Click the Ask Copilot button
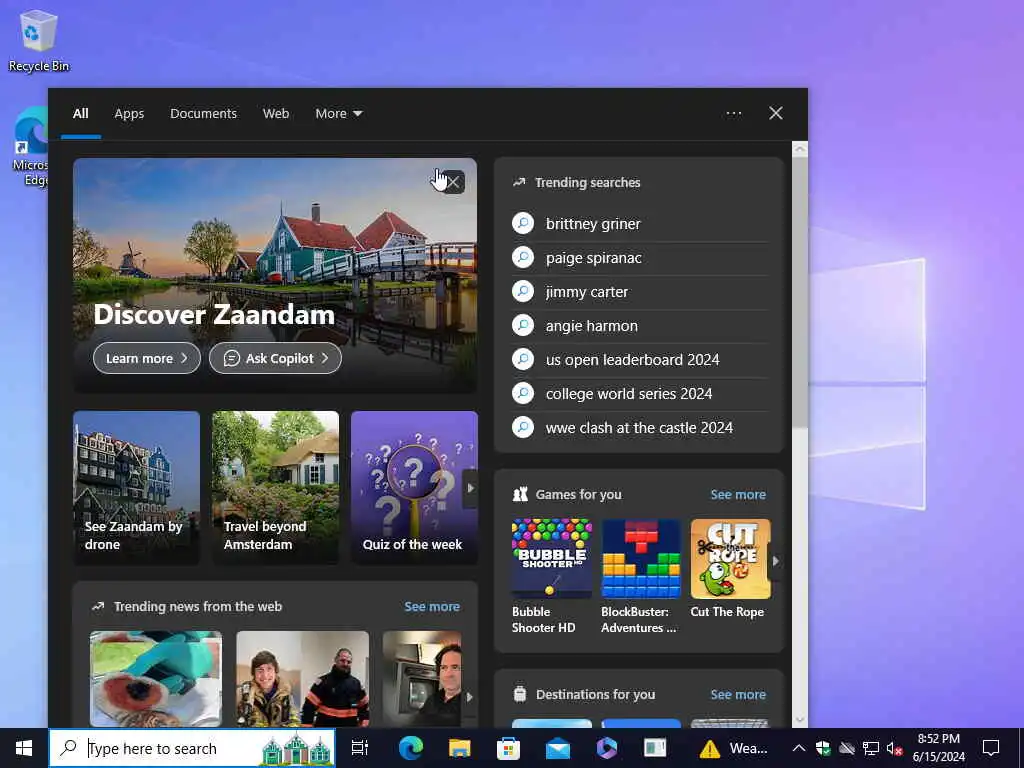 tap(275, 359)
